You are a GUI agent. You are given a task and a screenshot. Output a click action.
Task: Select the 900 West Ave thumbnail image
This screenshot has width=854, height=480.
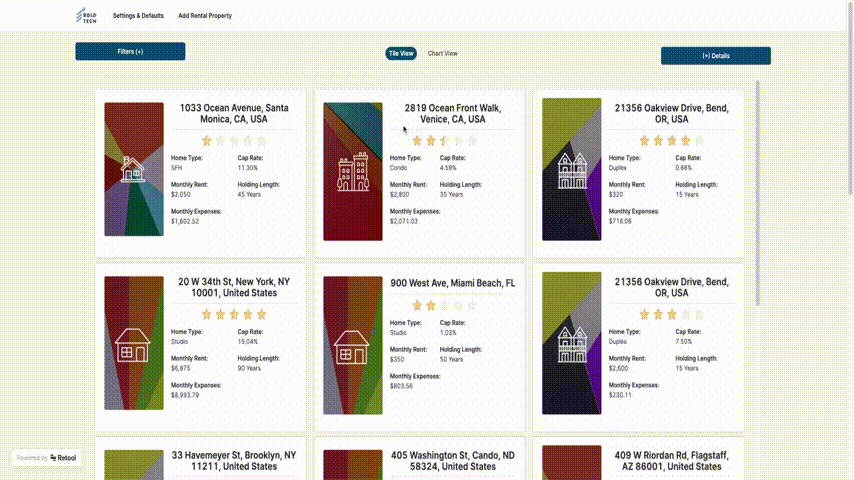(x=353, y=345)
